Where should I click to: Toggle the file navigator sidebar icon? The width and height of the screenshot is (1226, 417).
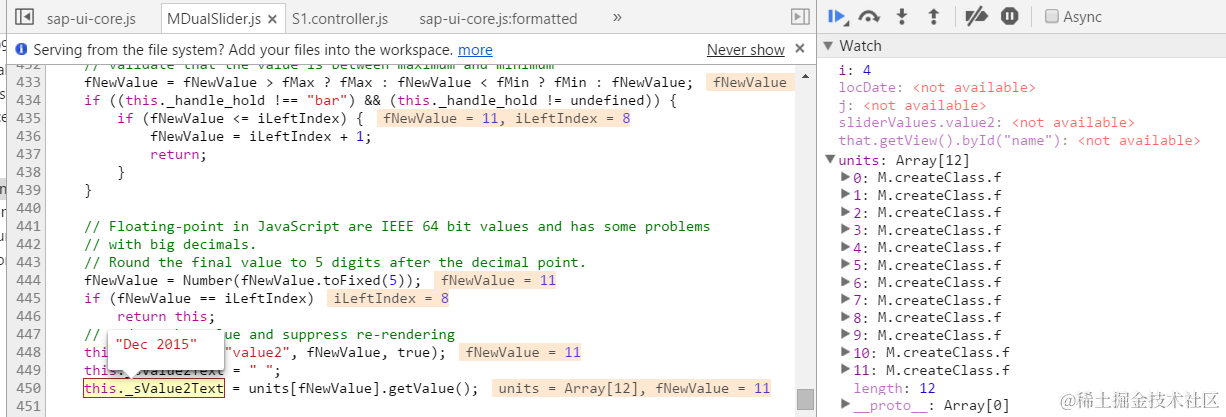(25, 17)
